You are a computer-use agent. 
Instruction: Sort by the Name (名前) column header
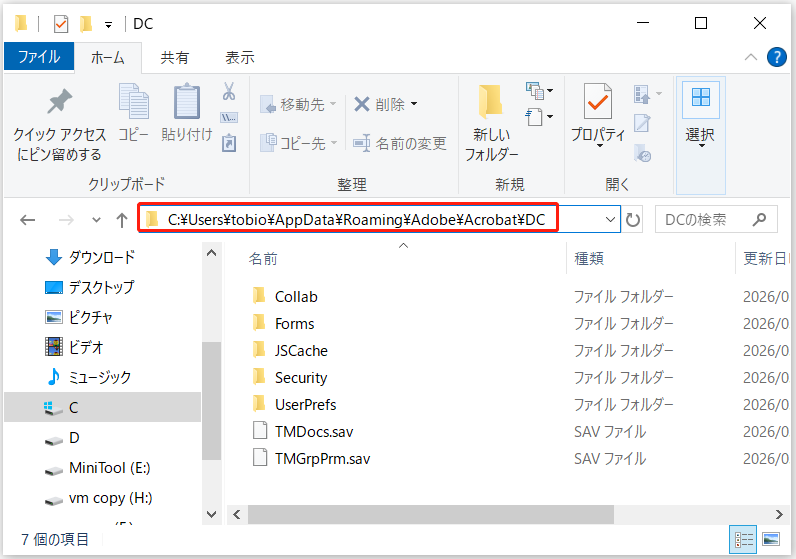(263, 259)
